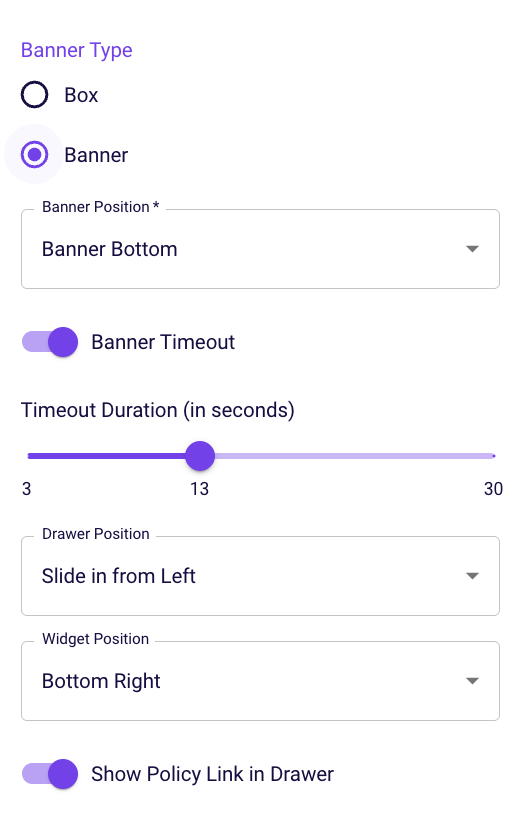Click the Timeout Duration (in seconds) label
Viewport: 516px width, 820px height.
point(158,410)
